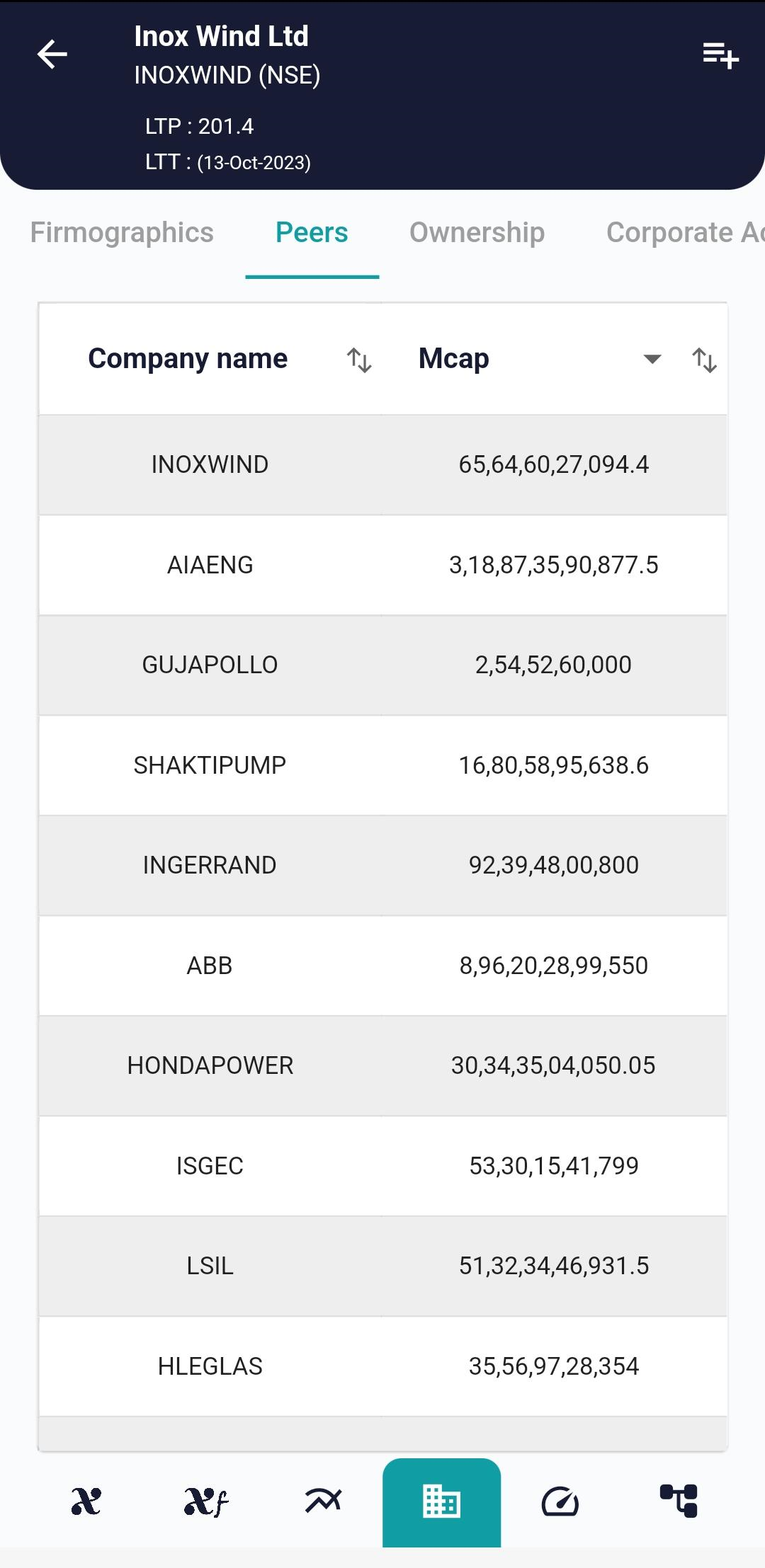Open the hierarchy tree icon
Image resolution: width=765 pixels, height=1568 pixels.
679,1501
